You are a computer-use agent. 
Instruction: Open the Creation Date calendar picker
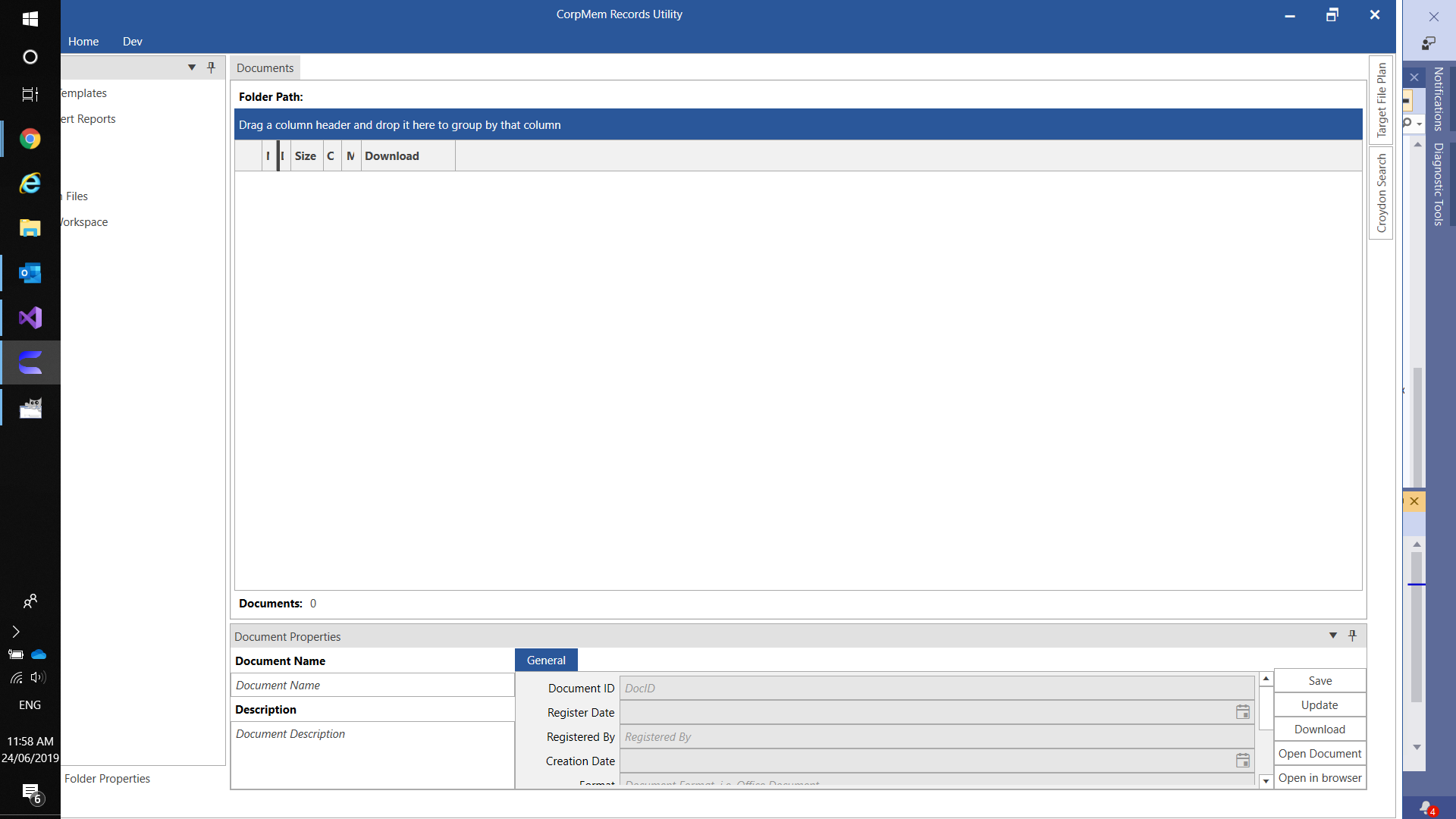(x=1242, y=761)
